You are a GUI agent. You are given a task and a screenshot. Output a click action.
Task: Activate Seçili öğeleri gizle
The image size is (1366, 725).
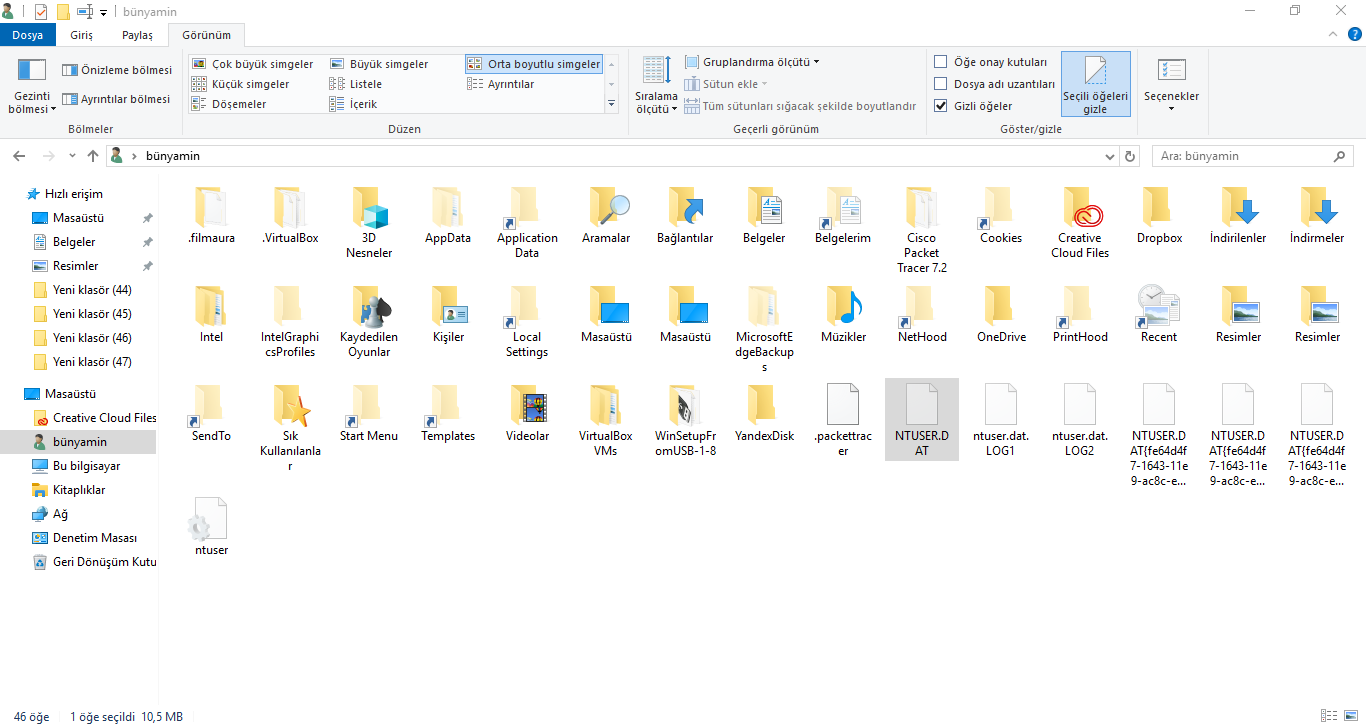point(1095,84)
